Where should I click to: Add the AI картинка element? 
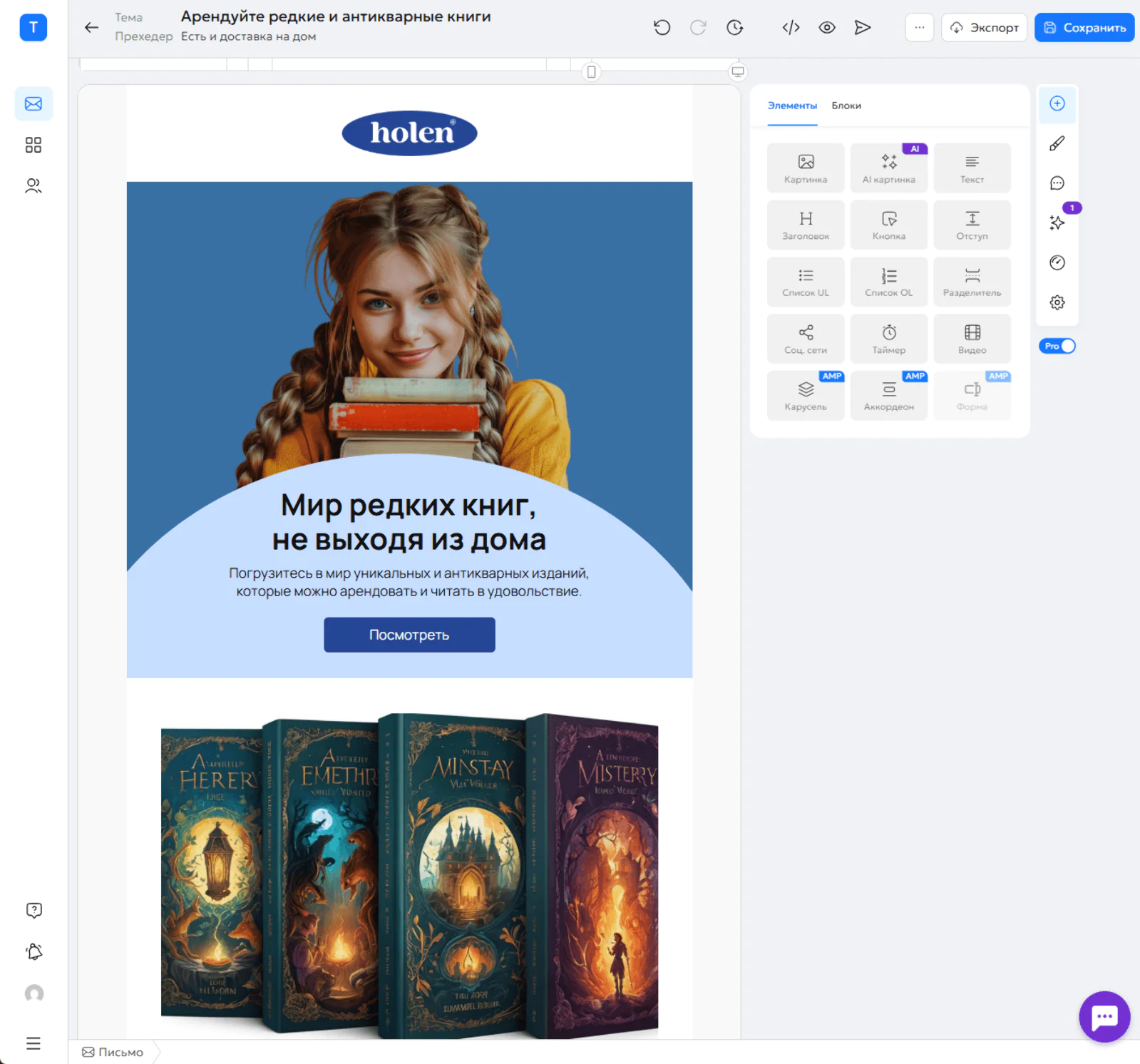[889, 168]
